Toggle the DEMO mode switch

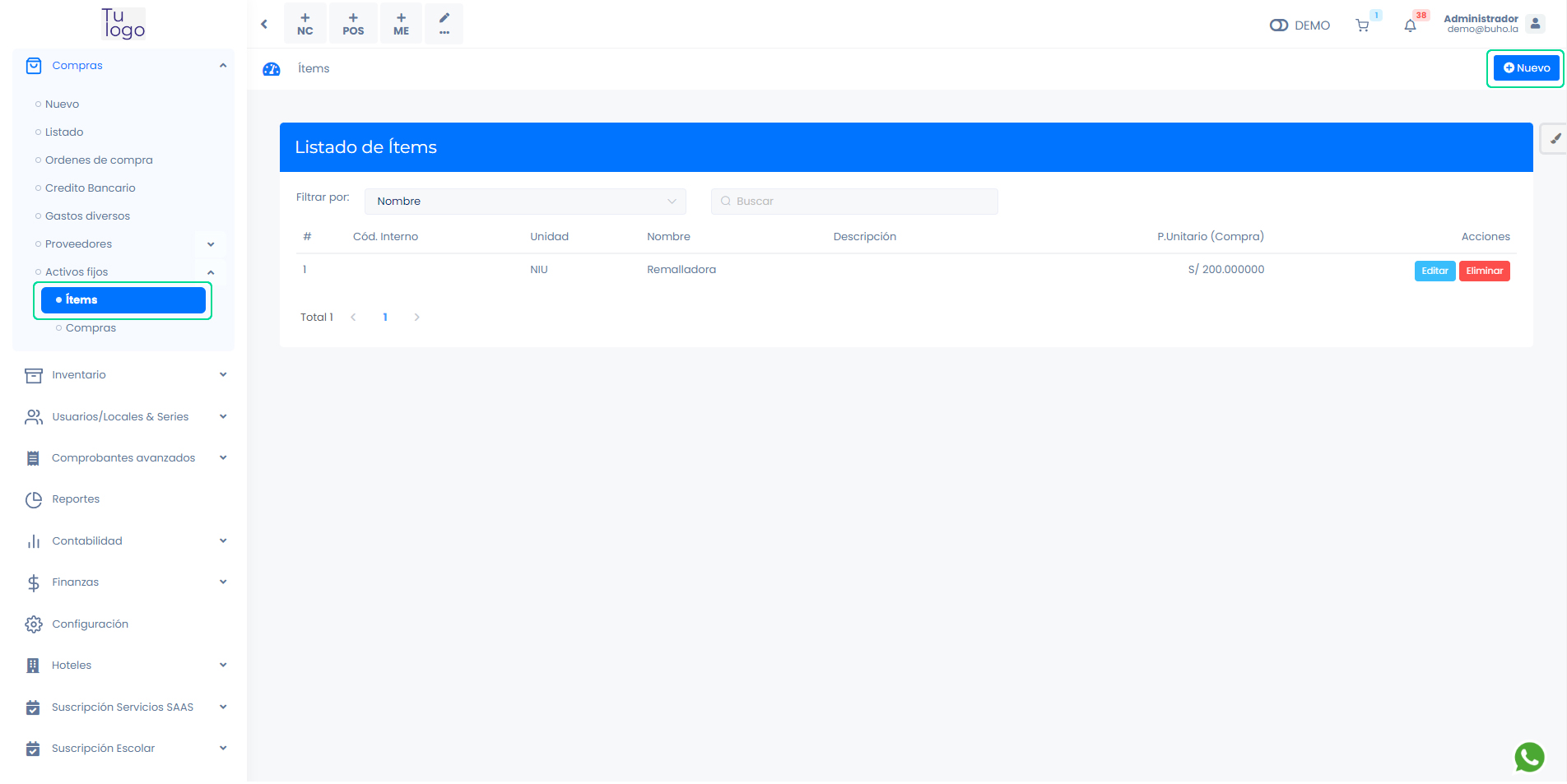pyautogui.click(x=1278, y=26)
